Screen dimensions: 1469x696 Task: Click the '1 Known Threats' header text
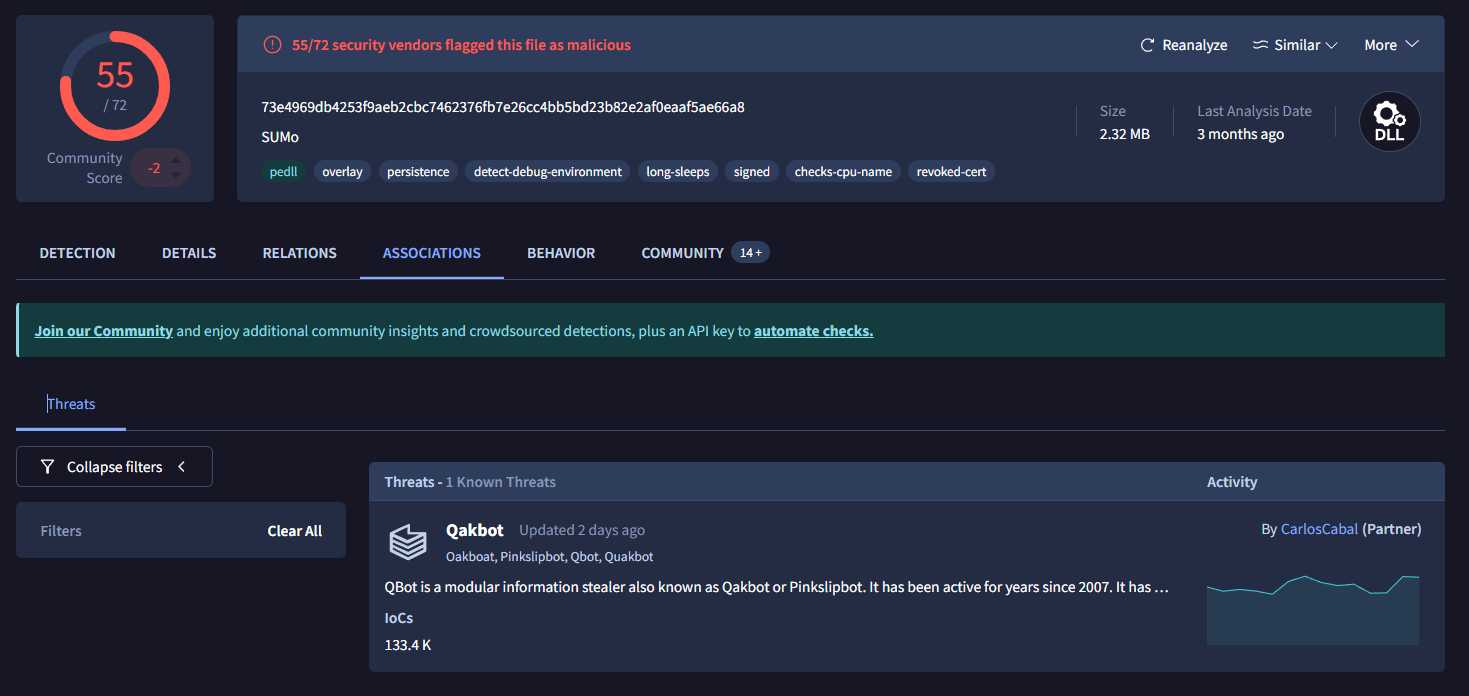click(x=501, y=482)
